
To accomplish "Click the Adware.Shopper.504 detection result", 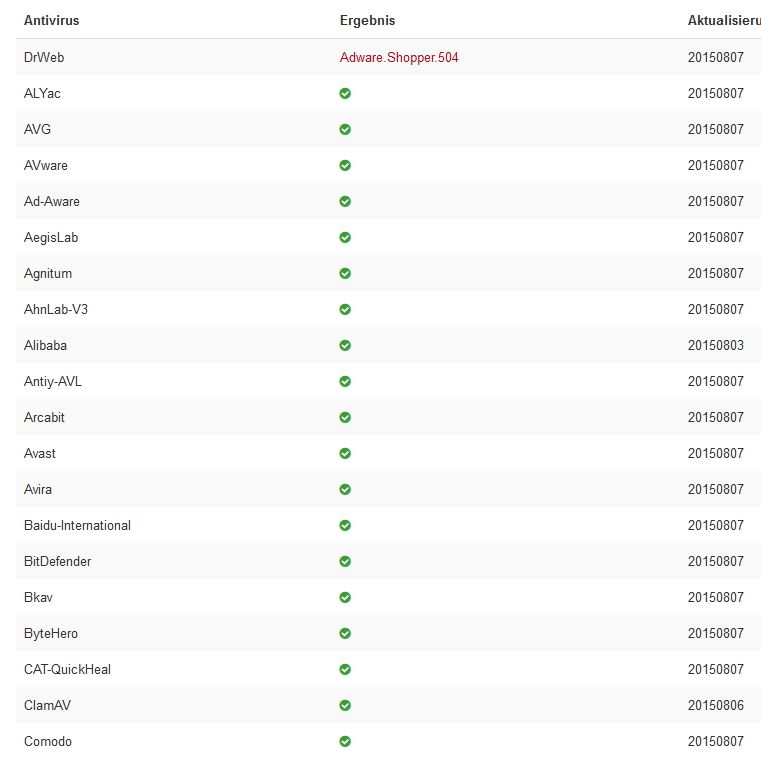I will (399, 57).
